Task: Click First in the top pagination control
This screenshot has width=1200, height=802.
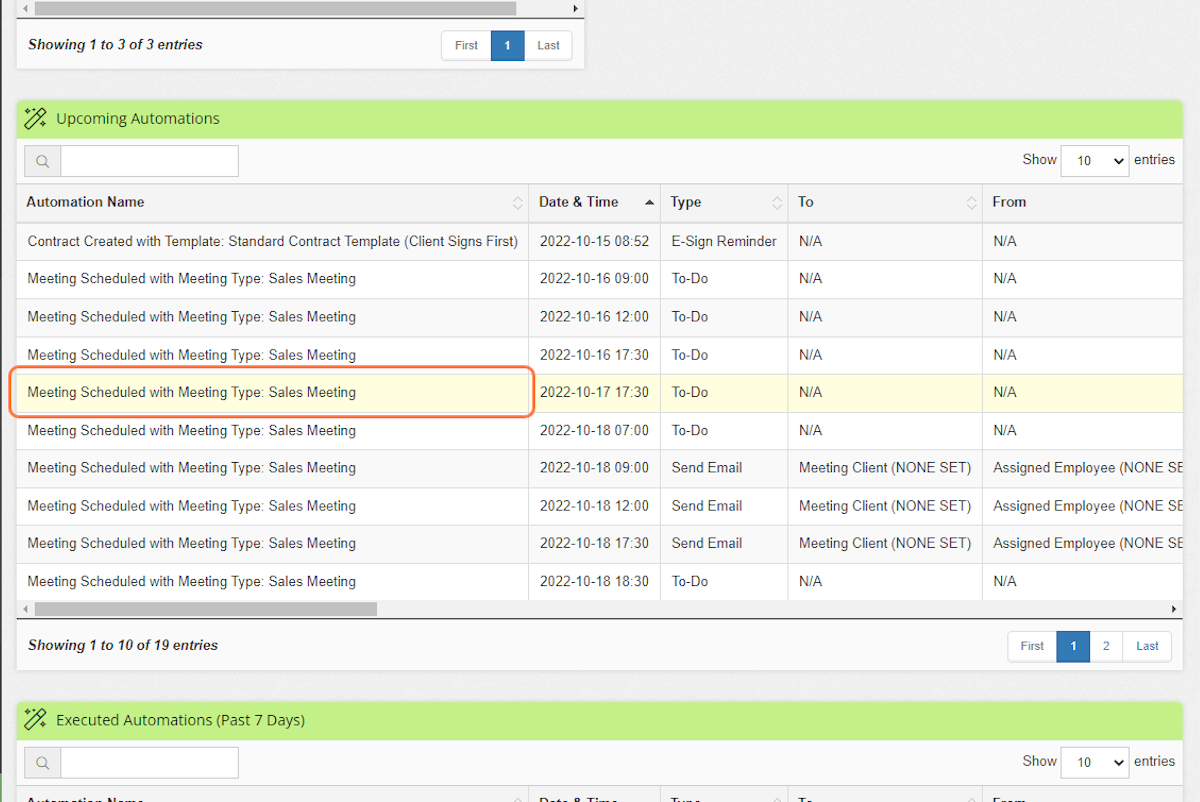Action: coord(465,45)
